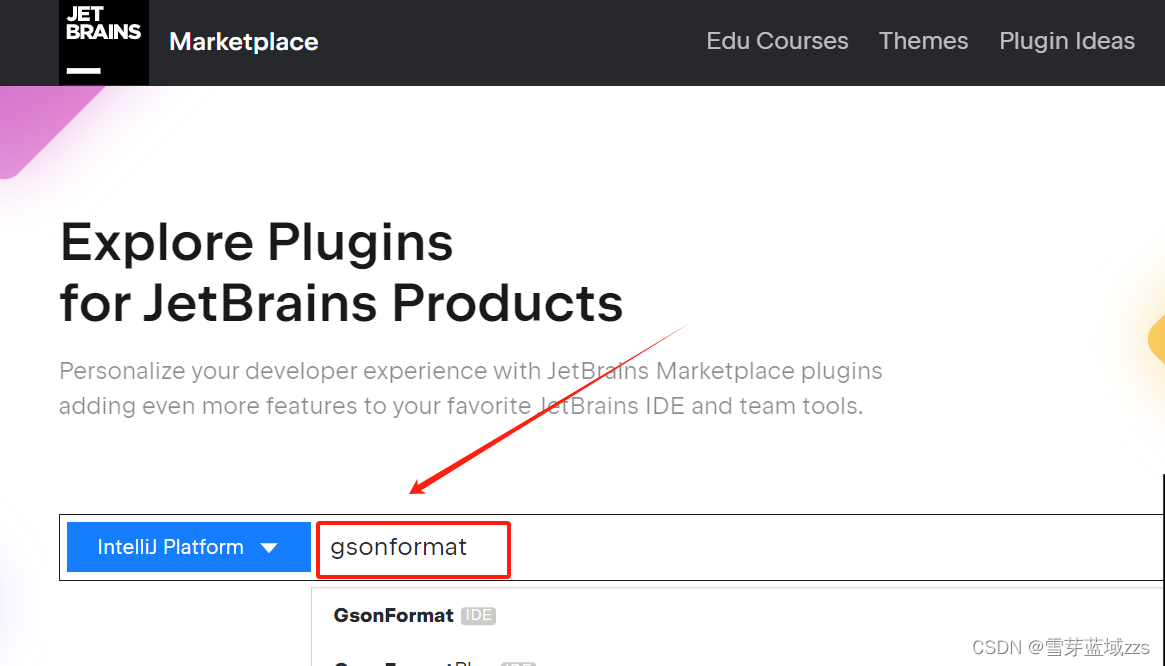Open the JetBrains logo home link

click(x=104, y=42)
